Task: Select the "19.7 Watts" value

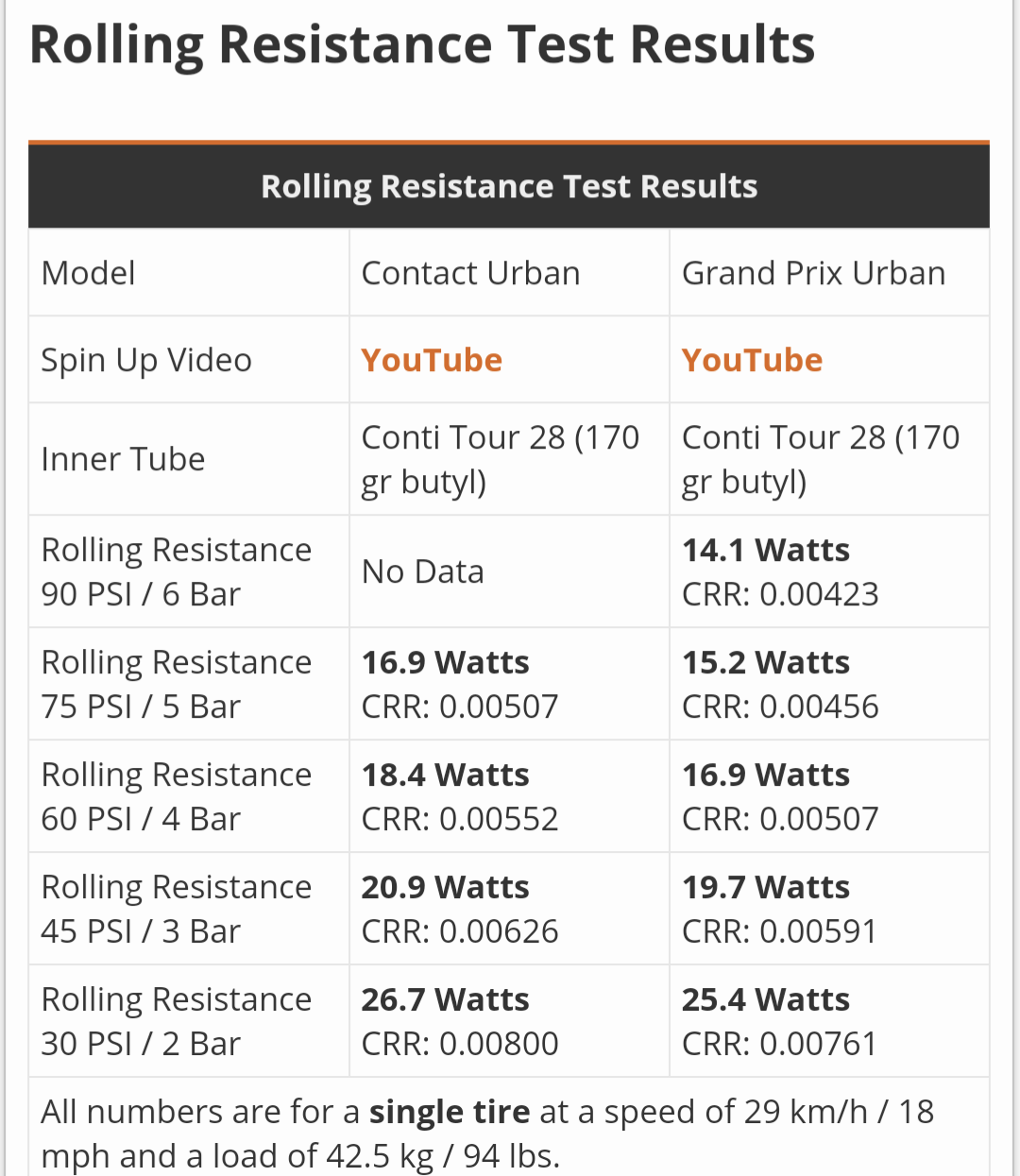Action: 766,887
